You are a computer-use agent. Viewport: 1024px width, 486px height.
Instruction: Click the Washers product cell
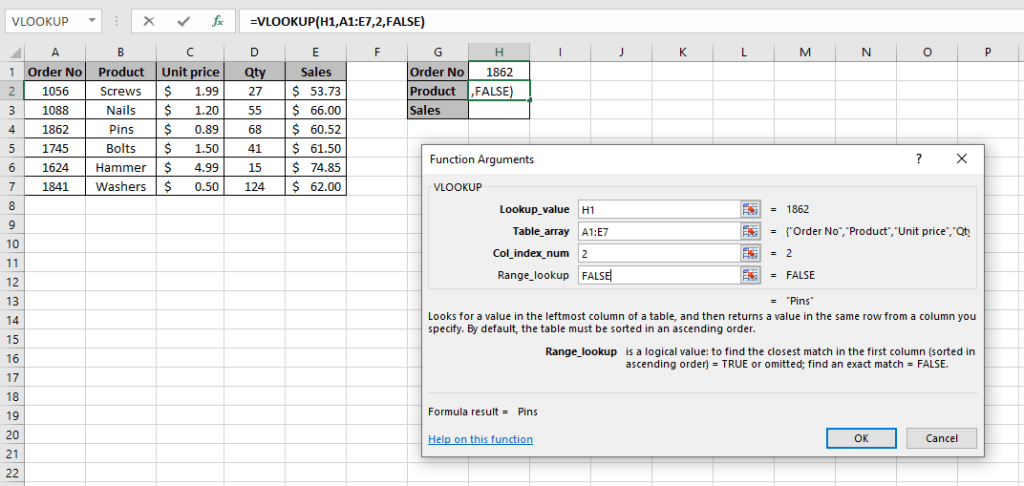121,187
